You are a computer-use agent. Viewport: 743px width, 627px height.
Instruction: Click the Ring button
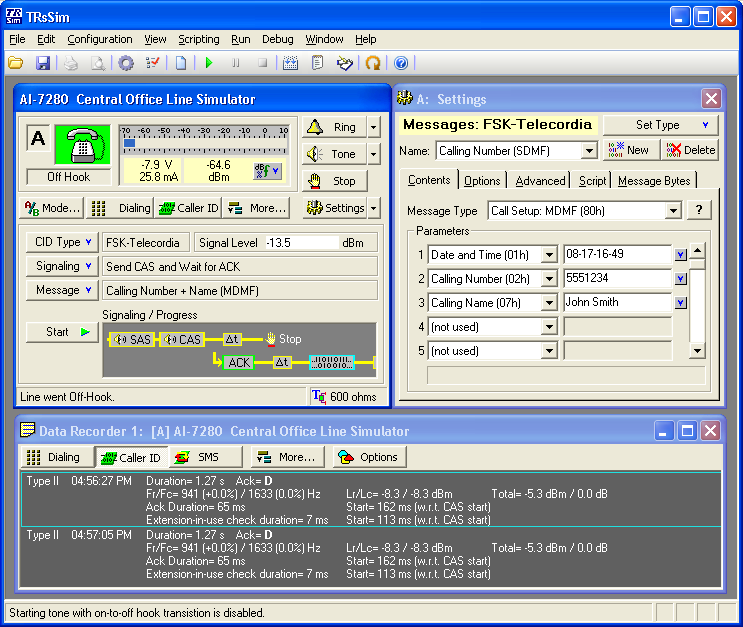334,127
